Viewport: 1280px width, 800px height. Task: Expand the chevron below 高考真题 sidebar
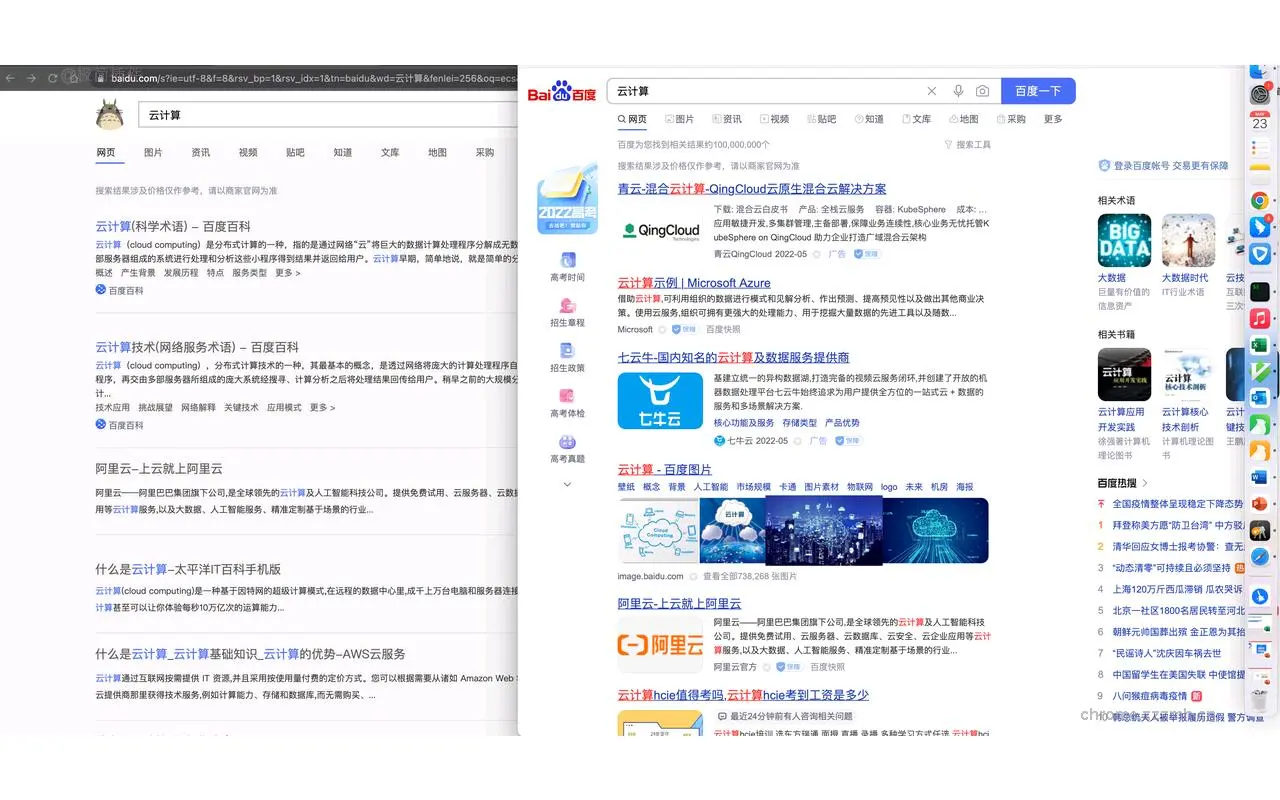(x=567, y=482)
